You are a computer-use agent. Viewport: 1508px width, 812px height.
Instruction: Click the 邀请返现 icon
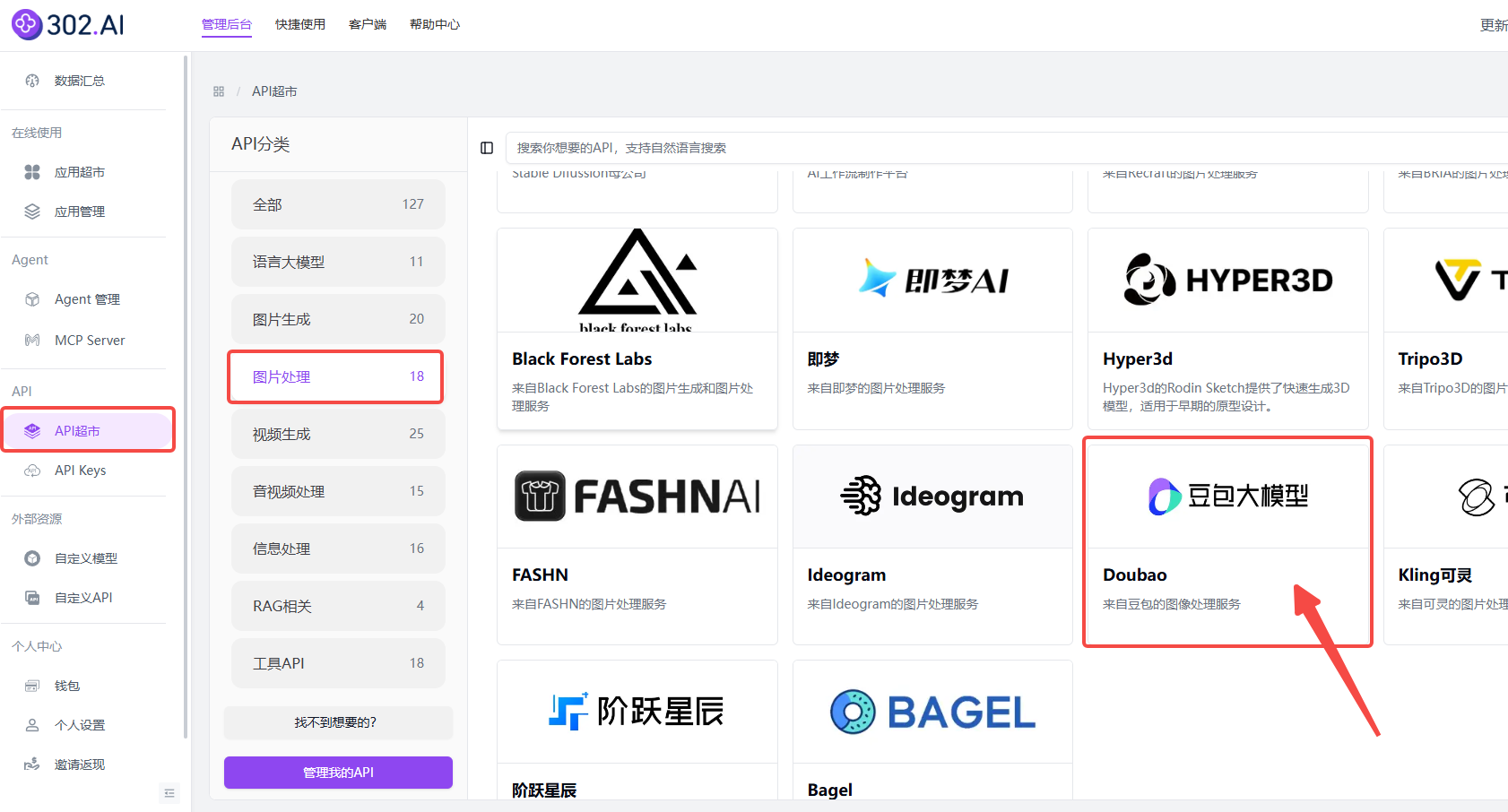32,764
